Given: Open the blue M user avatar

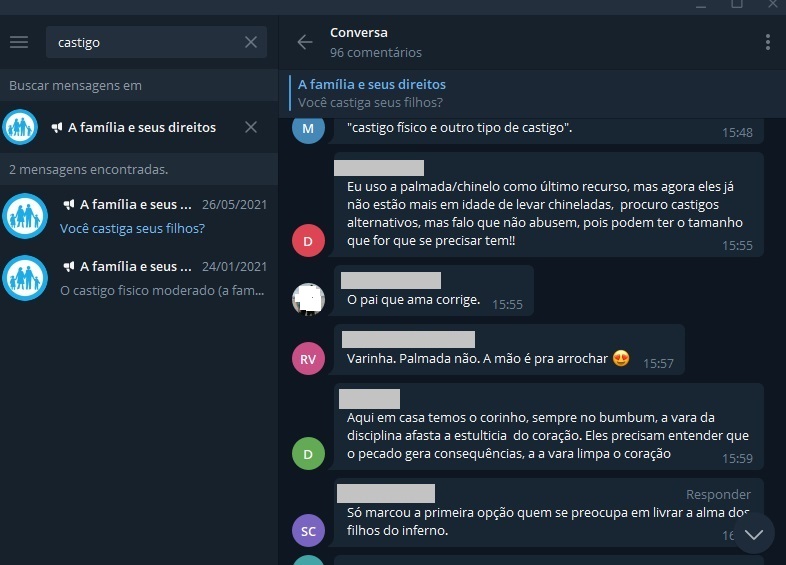Looking at the screenshot, I should coord(308,128).
